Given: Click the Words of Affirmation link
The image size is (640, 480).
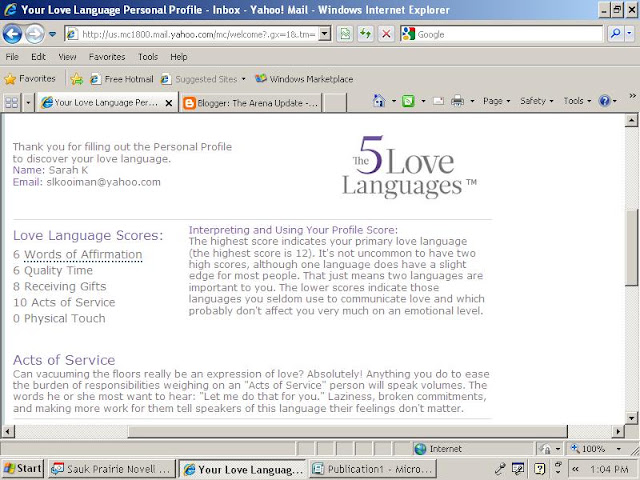Looking at the screenshot, I should coord(83,254).
